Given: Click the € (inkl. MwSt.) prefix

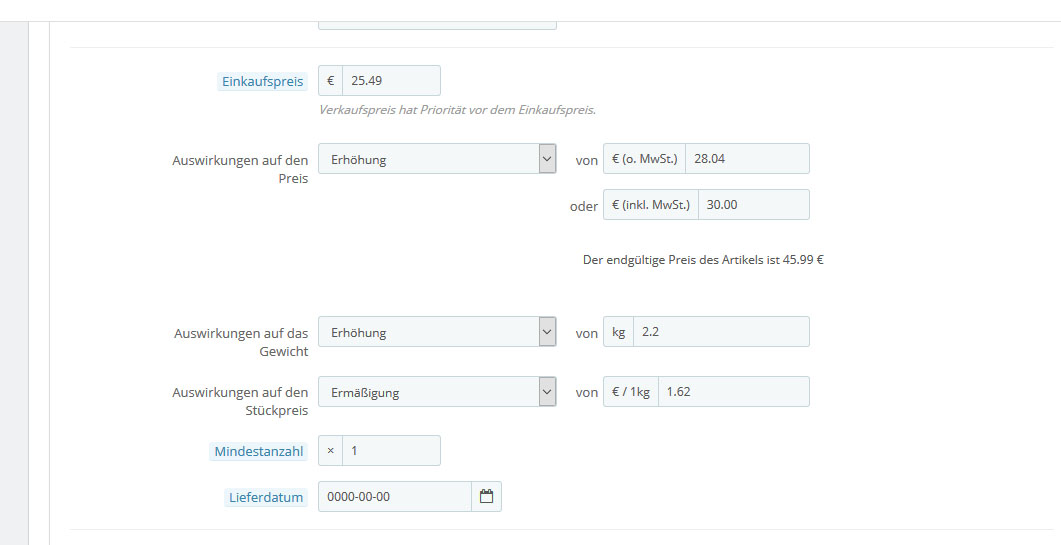Looking at the screenshot, I should [x=650, y=204].
